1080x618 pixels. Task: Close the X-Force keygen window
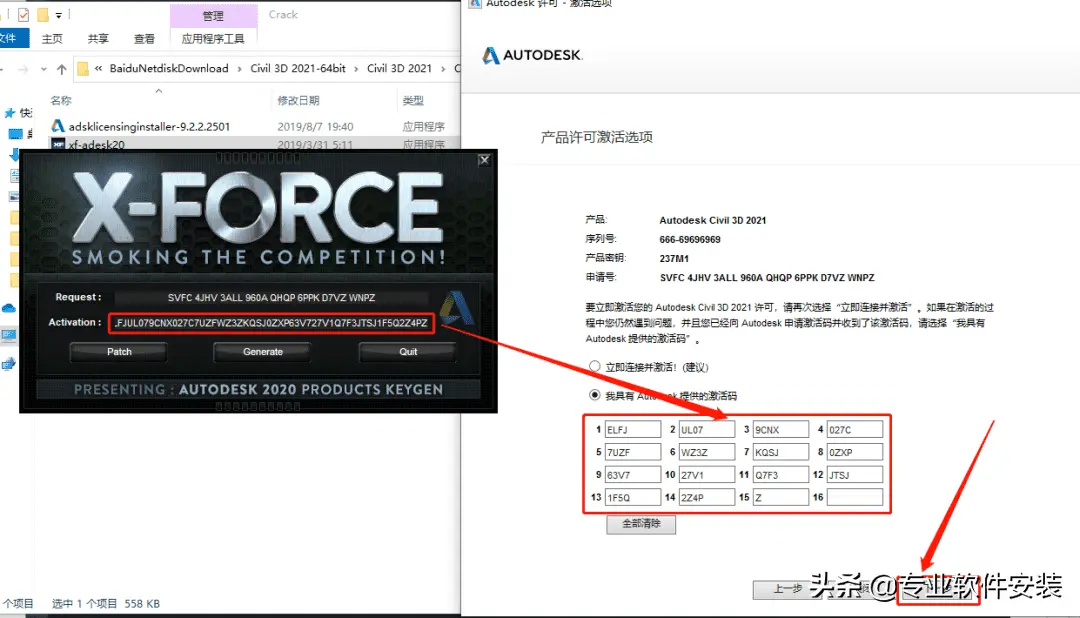pos(484,160)
